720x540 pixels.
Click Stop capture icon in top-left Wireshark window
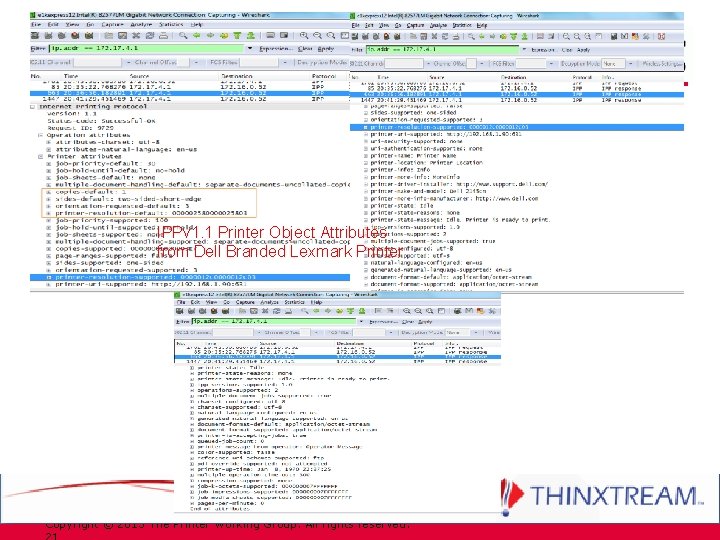point(75,35)
